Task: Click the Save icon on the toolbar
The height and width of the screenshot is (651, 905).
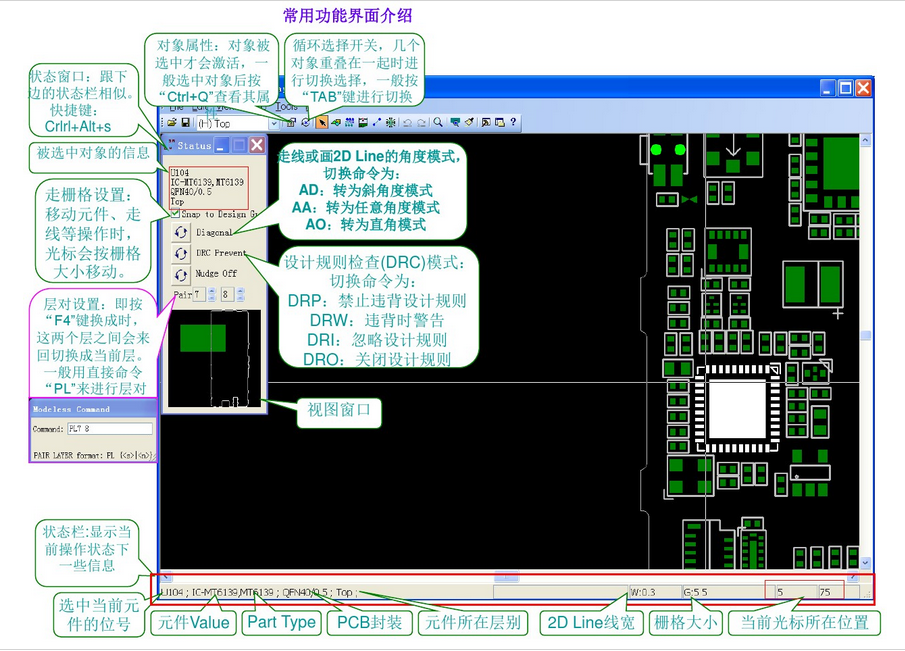Action: (x=185, y=122)
